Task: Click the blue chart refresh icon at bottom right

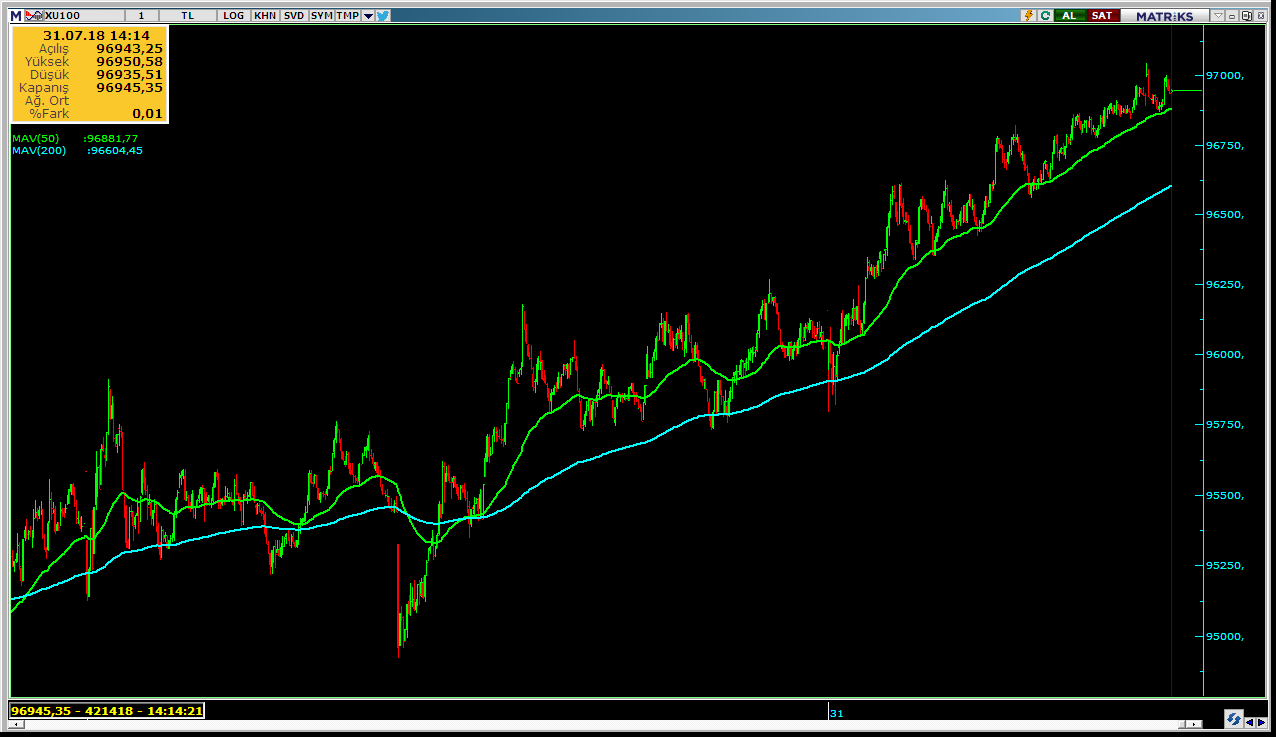Action: (1233, 719)
